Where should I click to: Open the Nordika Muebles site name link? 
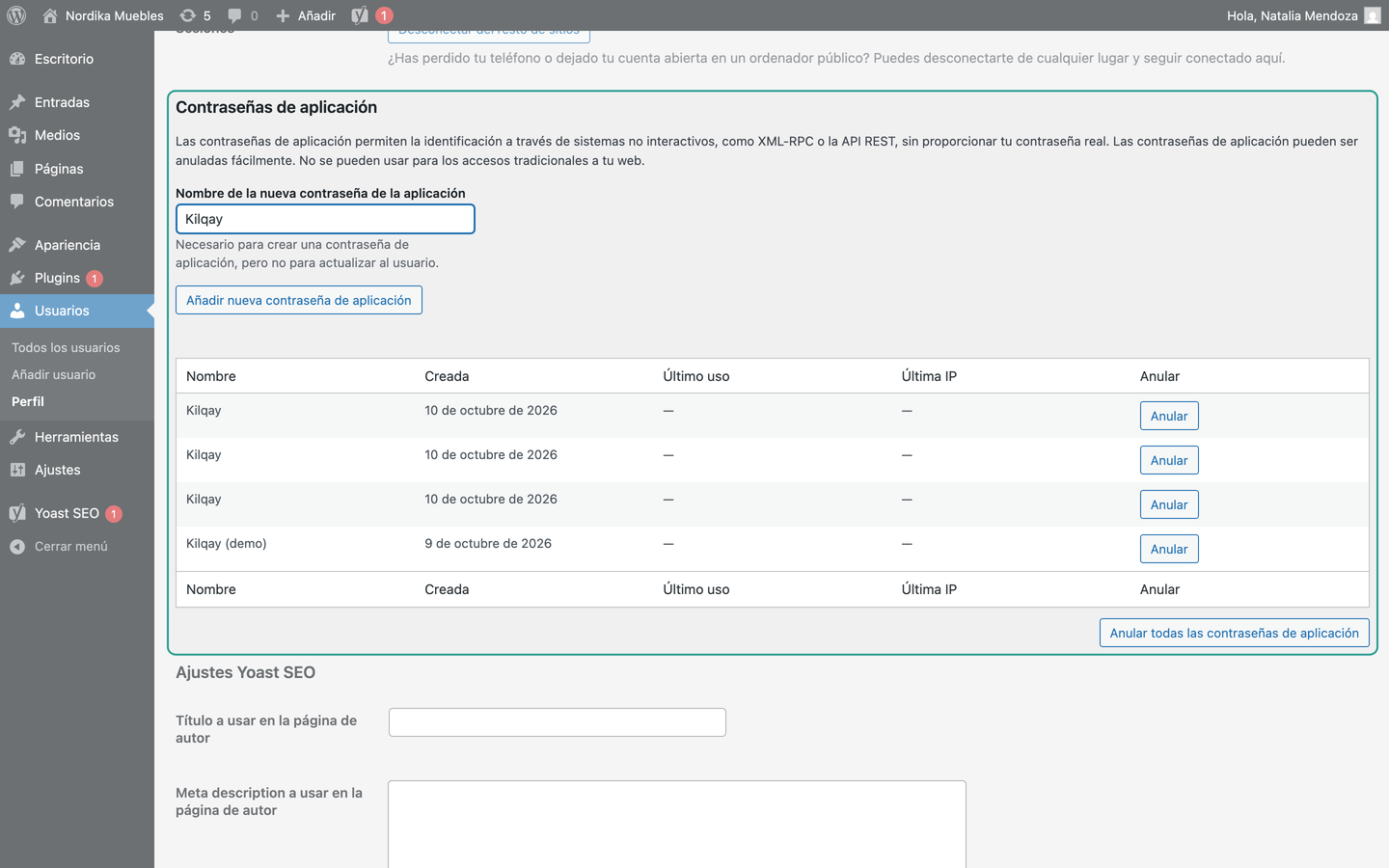(x=115, y=15)
